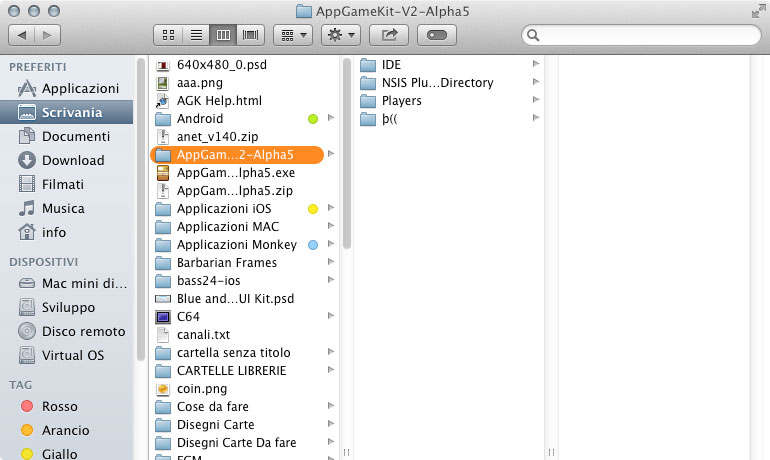Filter by the Rosso tag
Viewport: 770px width, 460px height.
[x=67, y=406]
